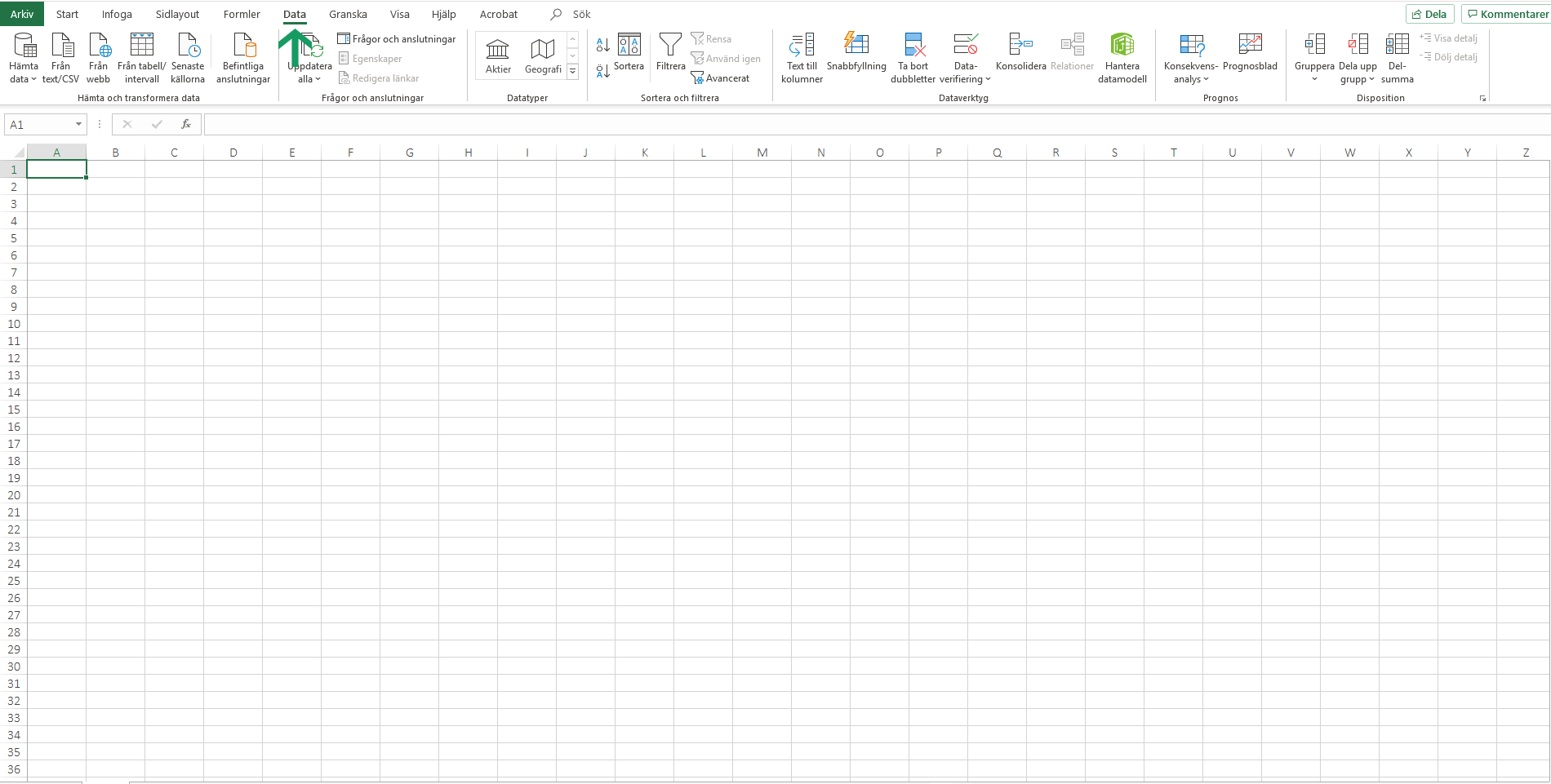Expand the Uppdatera alla dropdown
This screenshot has width=1551, height=784.
(318, 79)
